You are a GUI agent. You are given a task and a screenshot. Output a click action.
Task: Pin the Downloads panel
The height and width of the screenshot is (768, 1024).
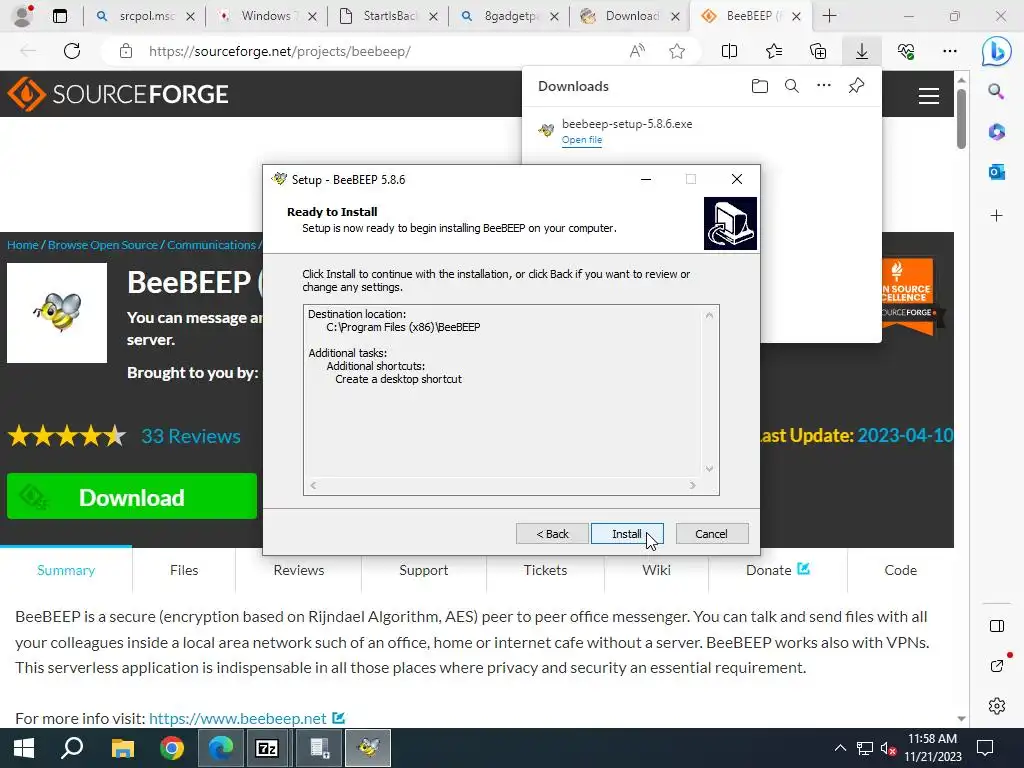pyautogui.click(x=856, y=86)
